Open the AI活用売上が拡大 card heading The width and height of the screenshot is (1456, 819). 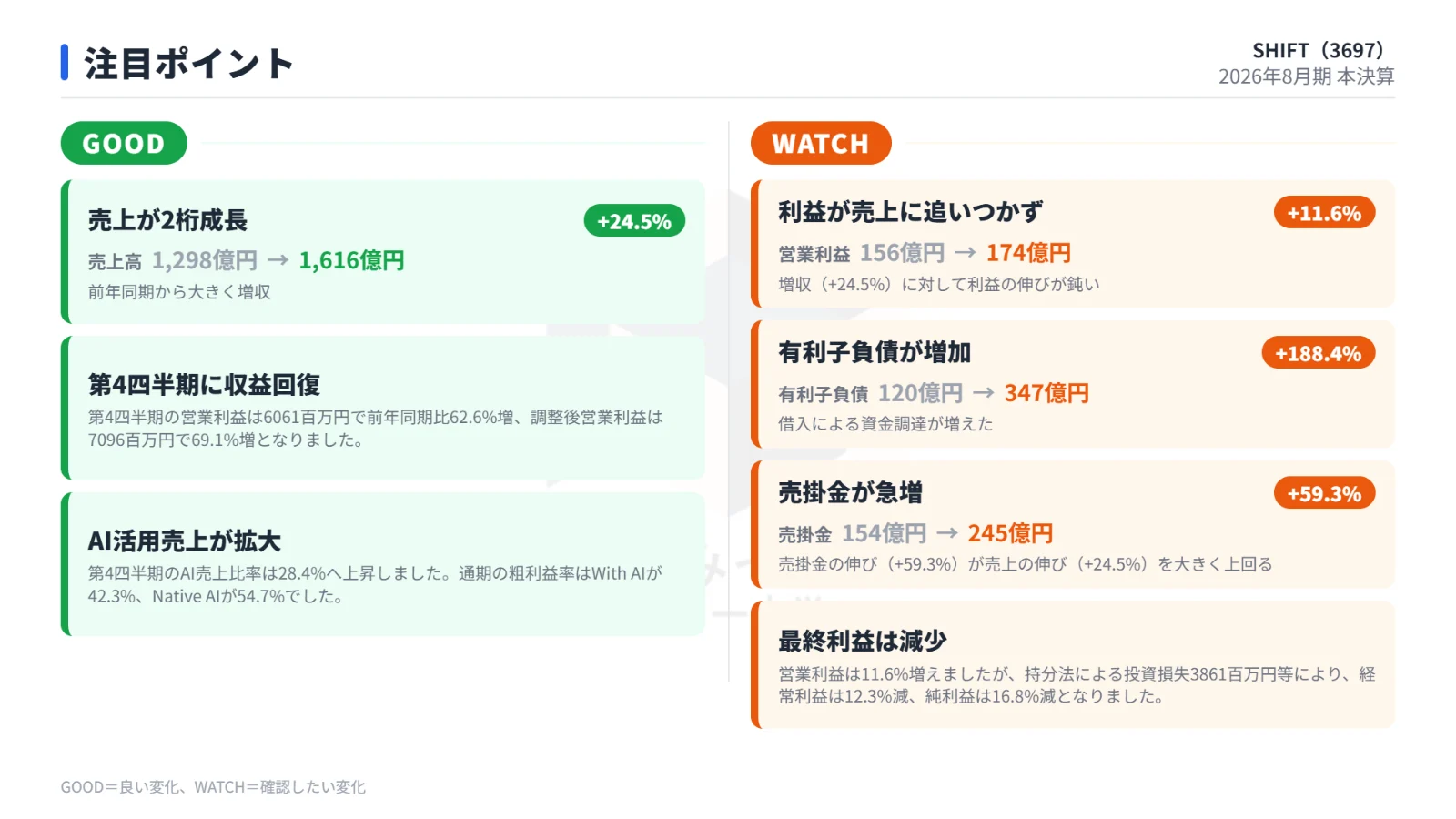click(184, 541)
